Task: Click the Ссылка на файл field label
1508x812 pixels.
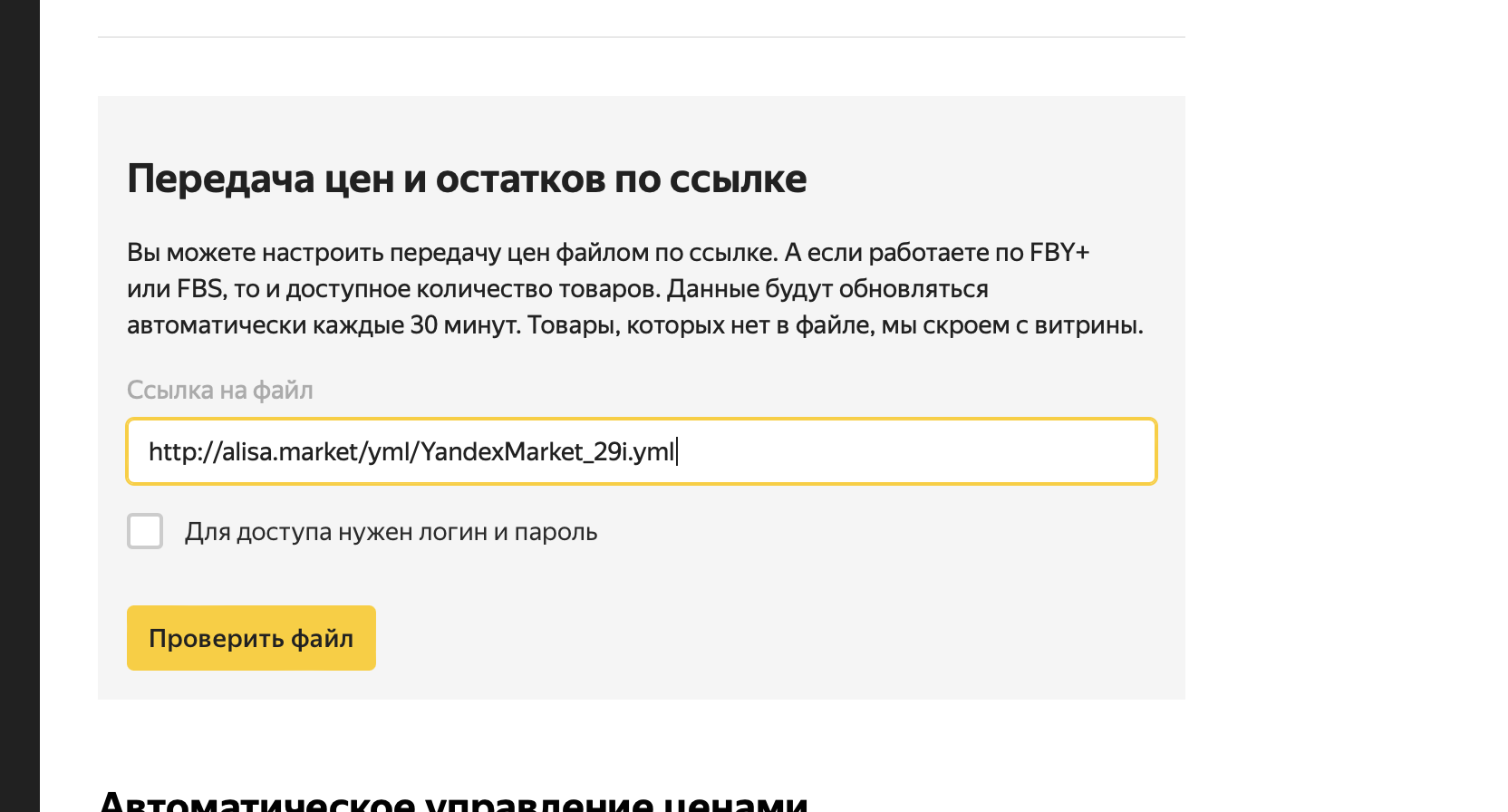Action: (220, 390)
